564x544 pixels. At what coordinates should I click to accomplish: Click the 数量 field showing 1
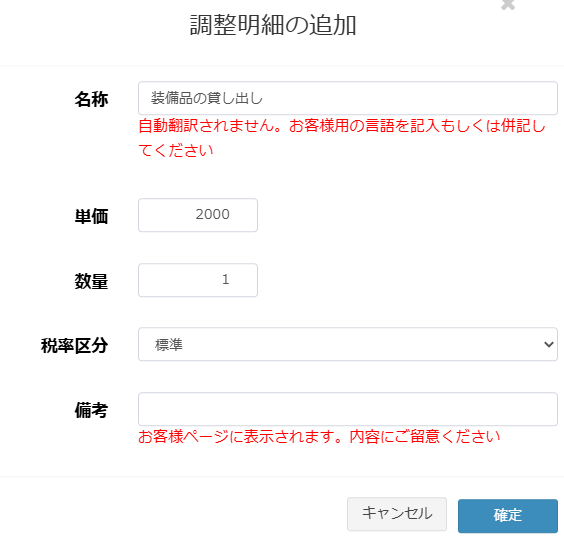click(x=198, y=280)
